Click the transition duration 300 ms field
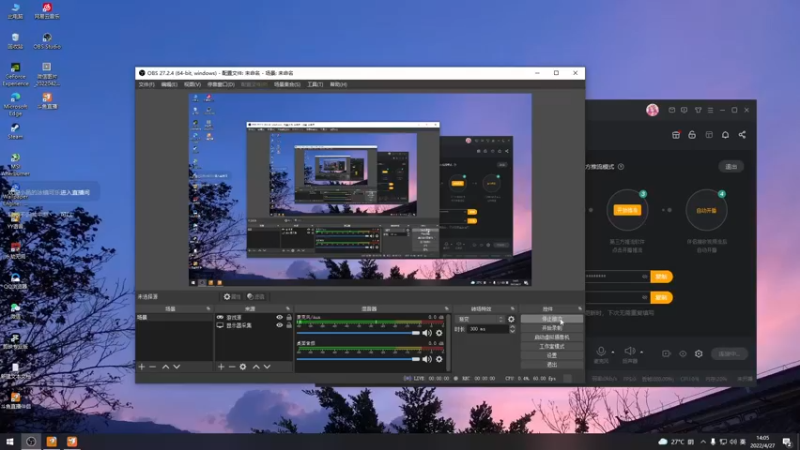Screen dimensions: 800x450 [x=488, y=329]
